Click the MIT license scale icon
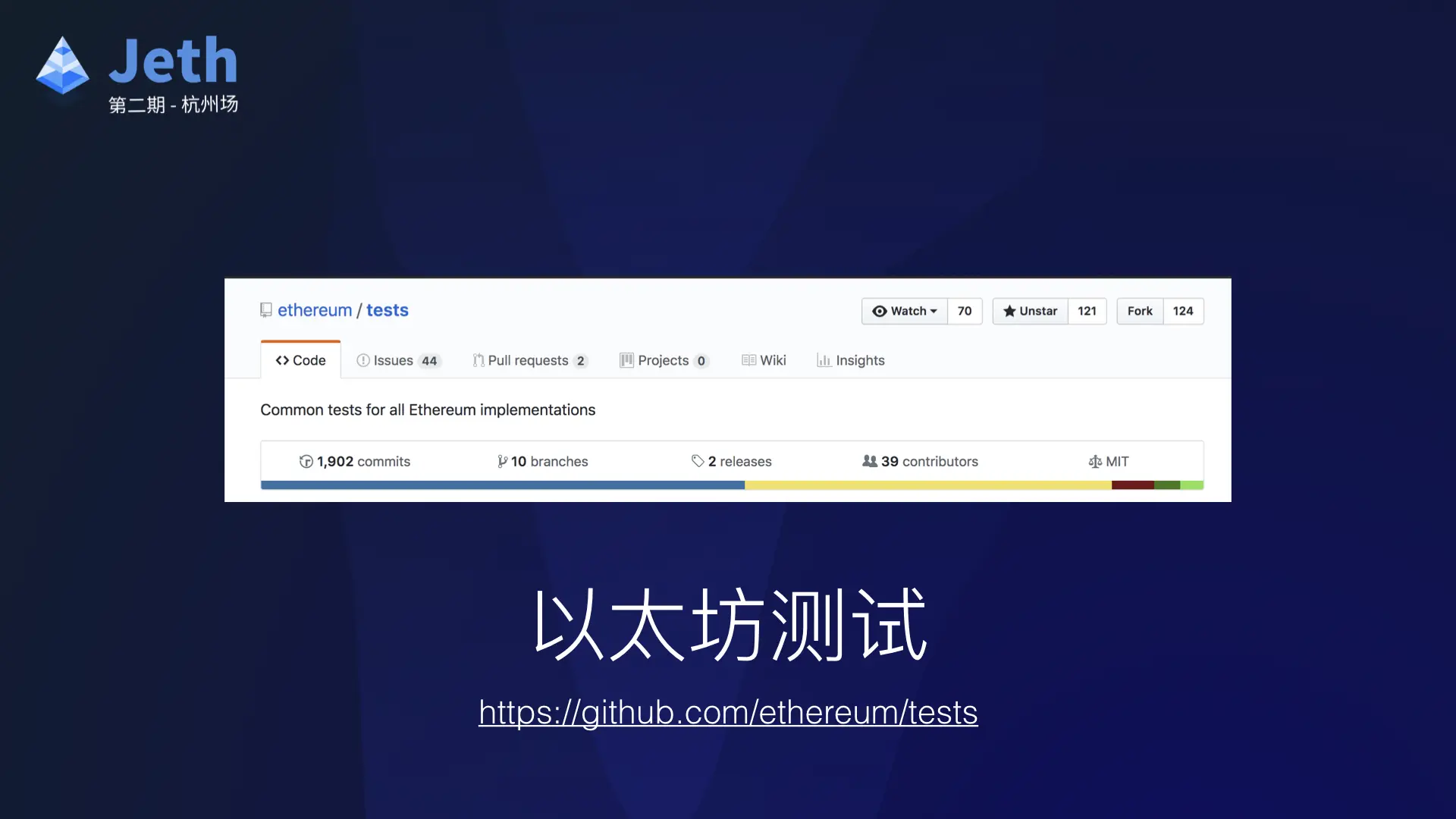This screenshot has height=819, width=1456. pos(1094,462)
